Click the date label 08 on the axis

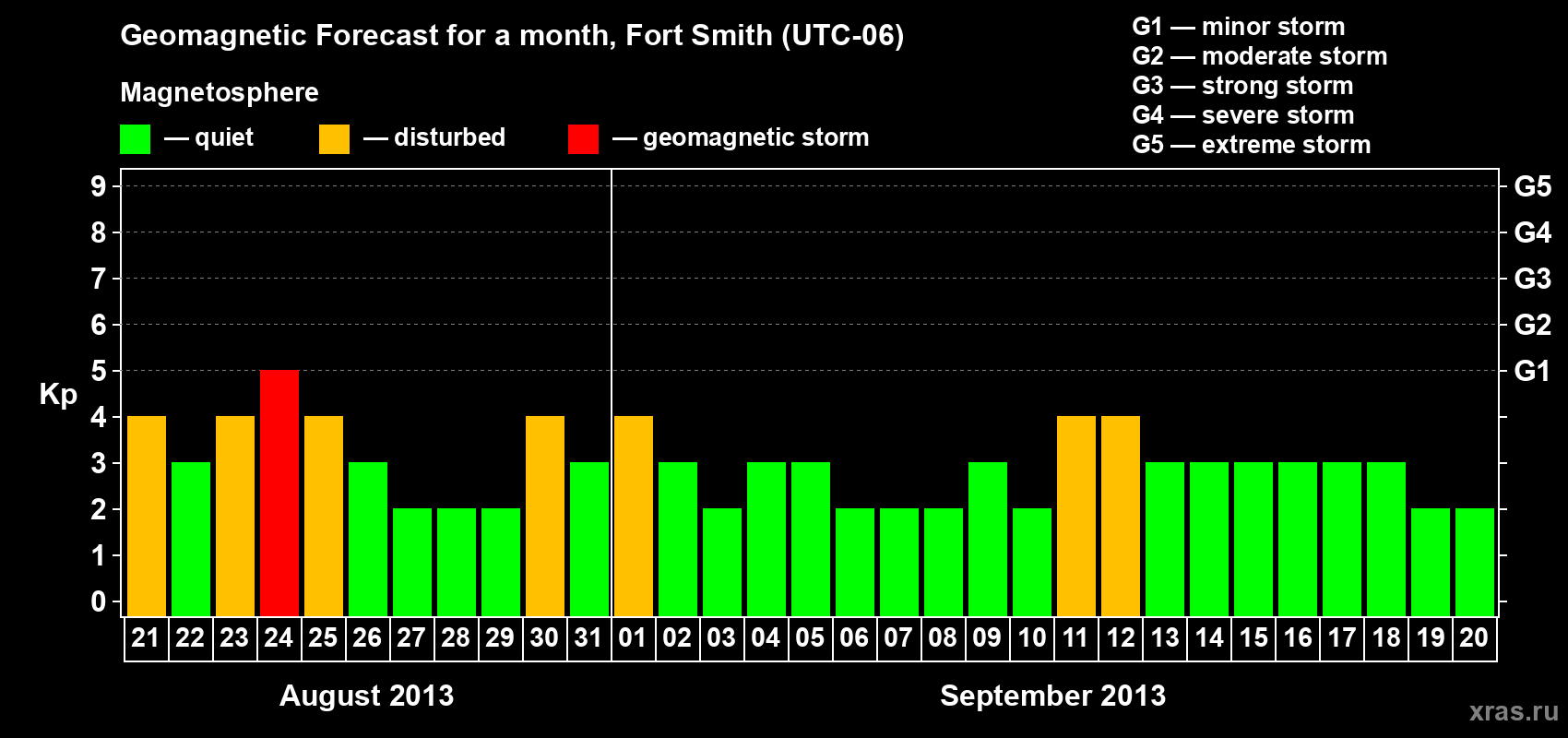coord(943,637)
